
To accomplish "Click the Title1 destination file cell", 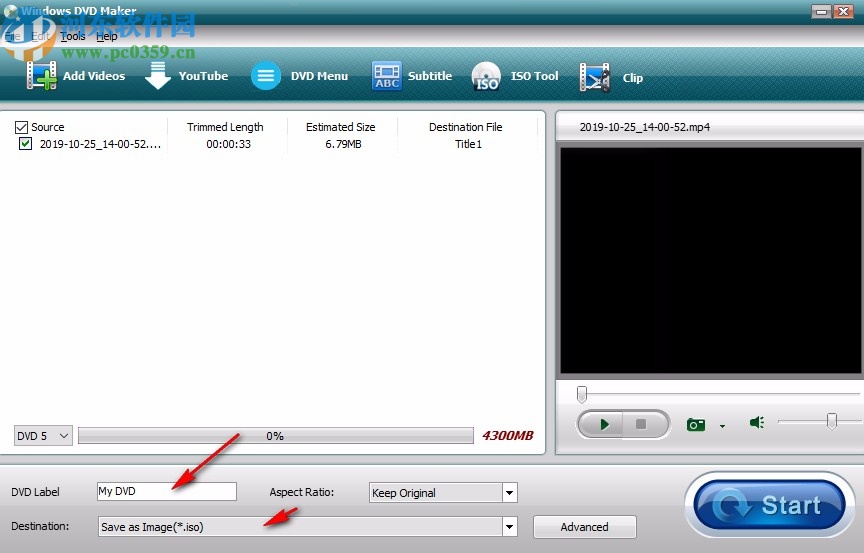I will coord(468,144).
